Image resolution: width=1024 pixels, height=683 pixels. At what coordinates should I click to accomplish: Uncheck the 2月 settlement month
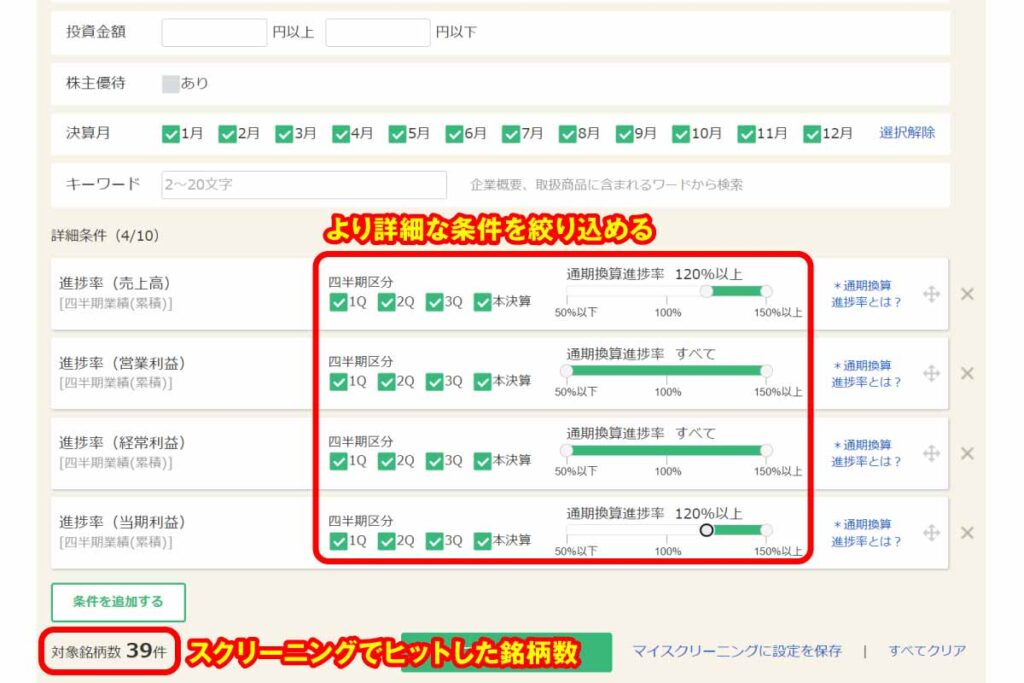[227, 134]
